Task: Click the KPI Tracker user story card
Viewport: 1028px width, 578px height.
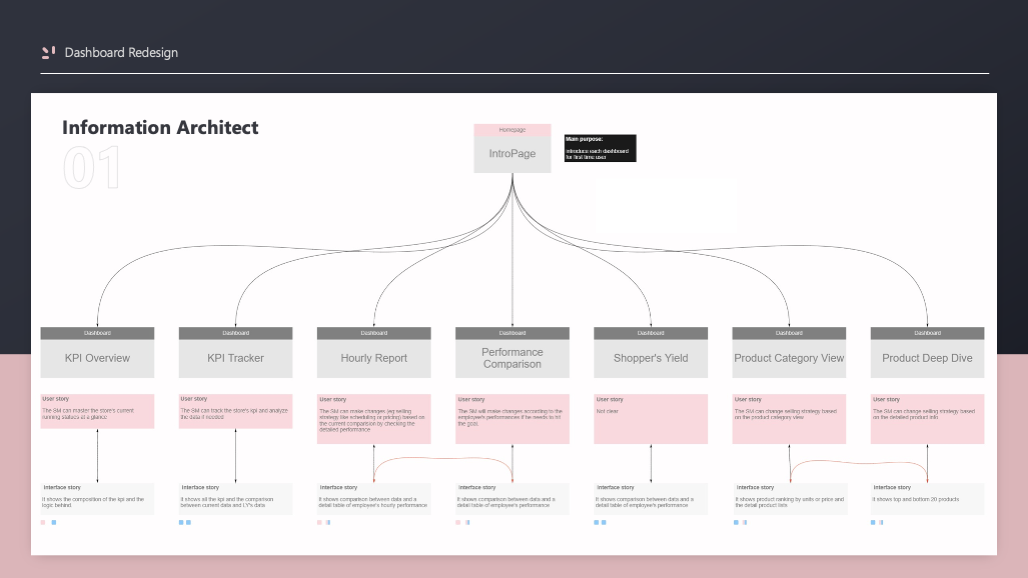Action: (x=236, y=411)
